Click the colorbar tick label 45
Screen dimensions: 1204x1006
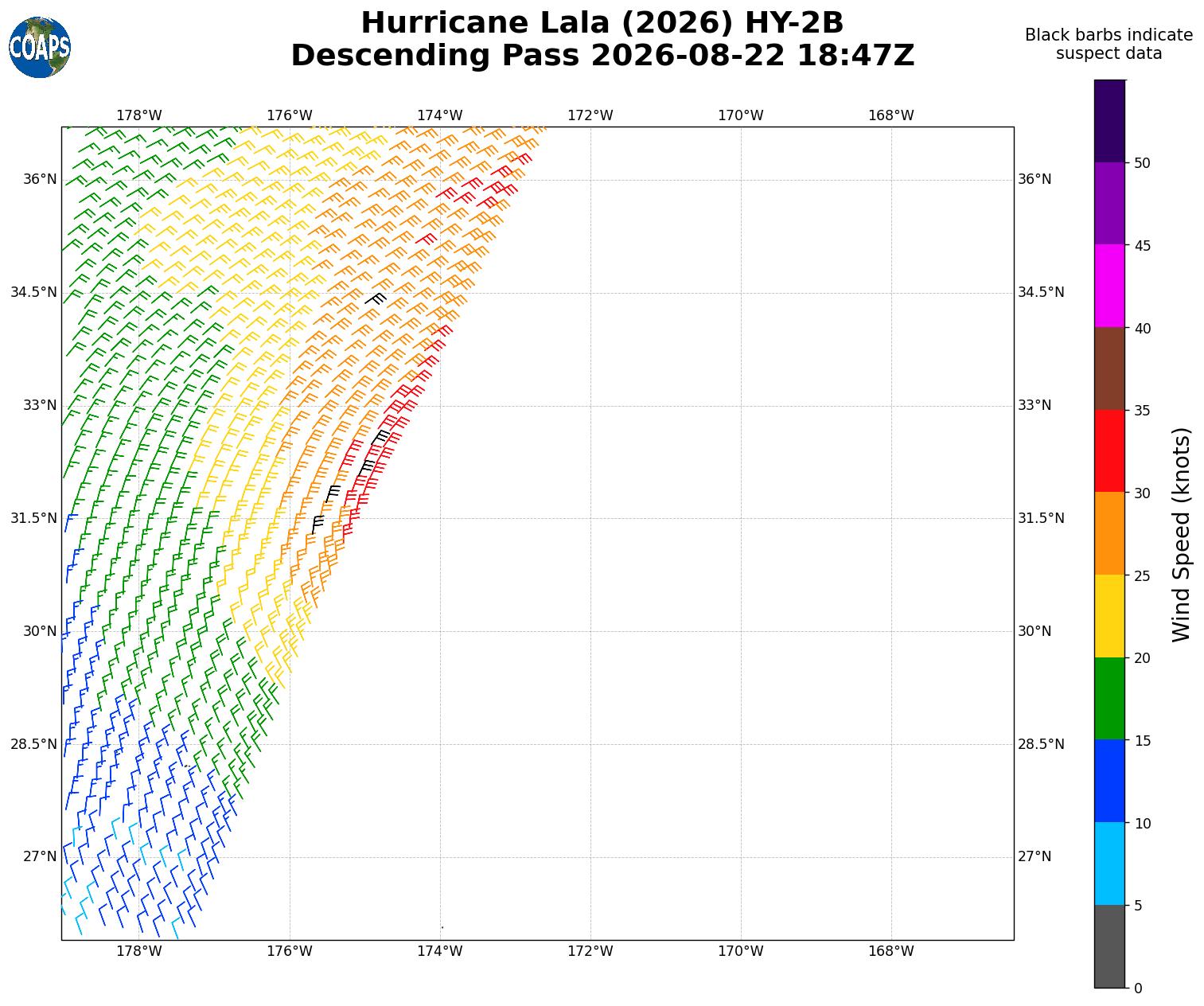(x=1143, y=246)
